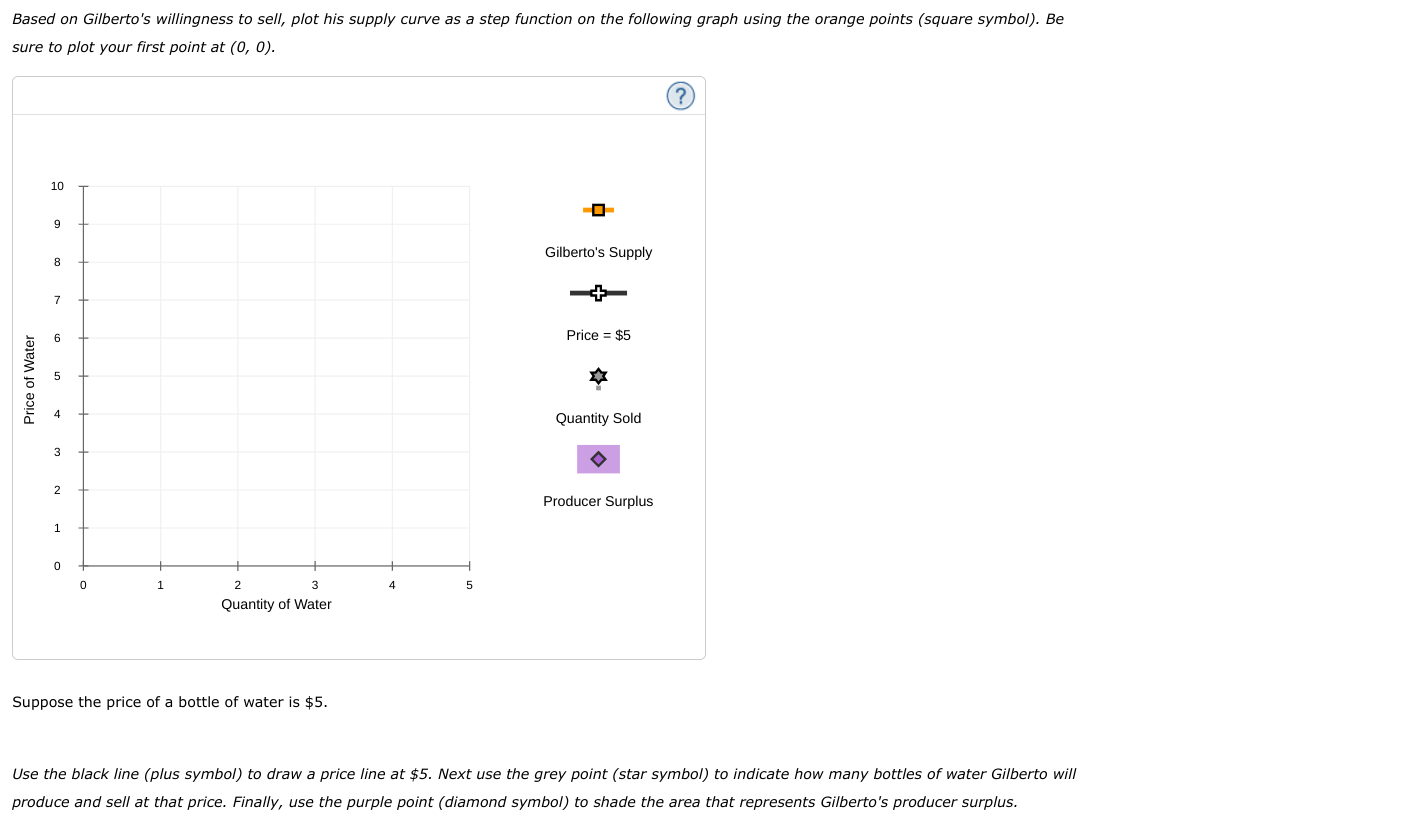This screenshot has width=1427, height=820.
Task: Click quantity tick 1 on horizontal axis
Action: [160, 585]
